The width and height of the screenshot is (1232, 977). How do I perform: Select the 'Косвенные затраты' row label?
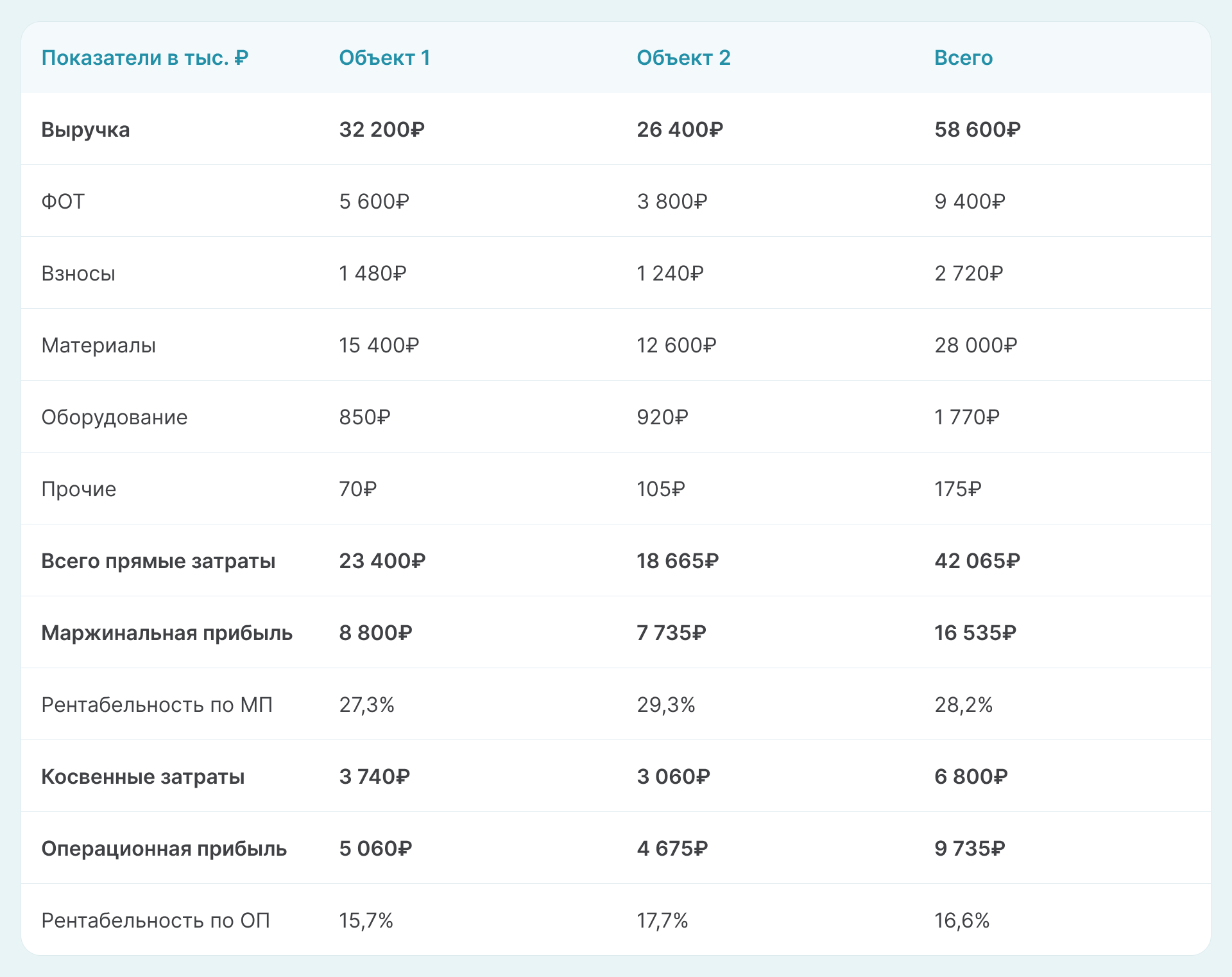click(x=142, y=777)
